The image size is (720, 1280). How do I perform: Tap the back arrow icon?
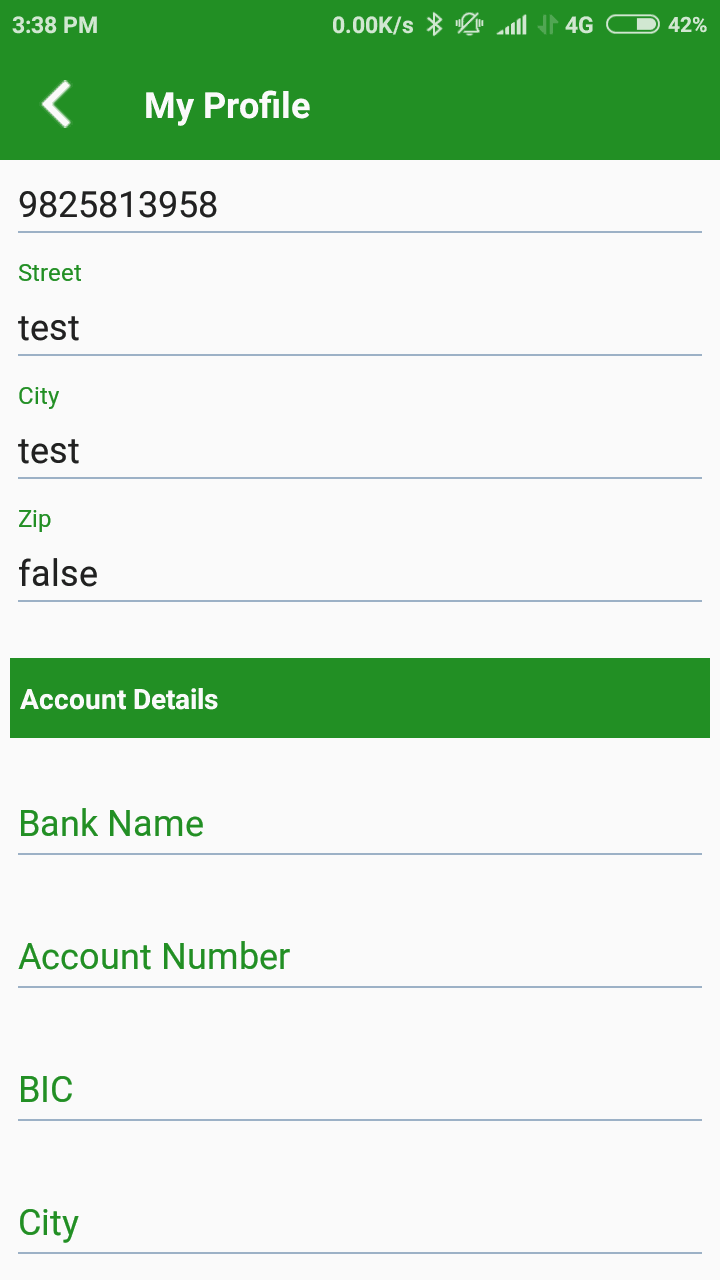click(x=57, y=105)
